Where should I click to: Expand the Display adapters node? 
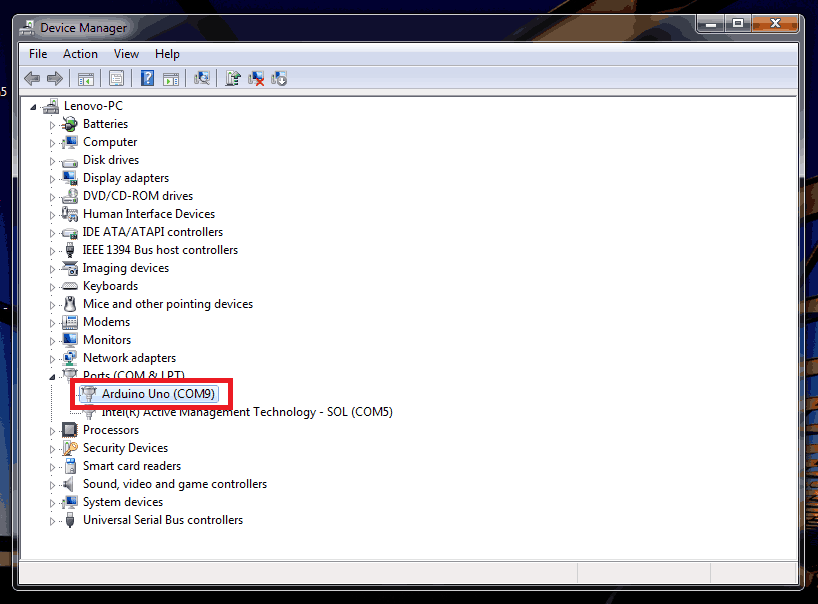coord(53,179)
